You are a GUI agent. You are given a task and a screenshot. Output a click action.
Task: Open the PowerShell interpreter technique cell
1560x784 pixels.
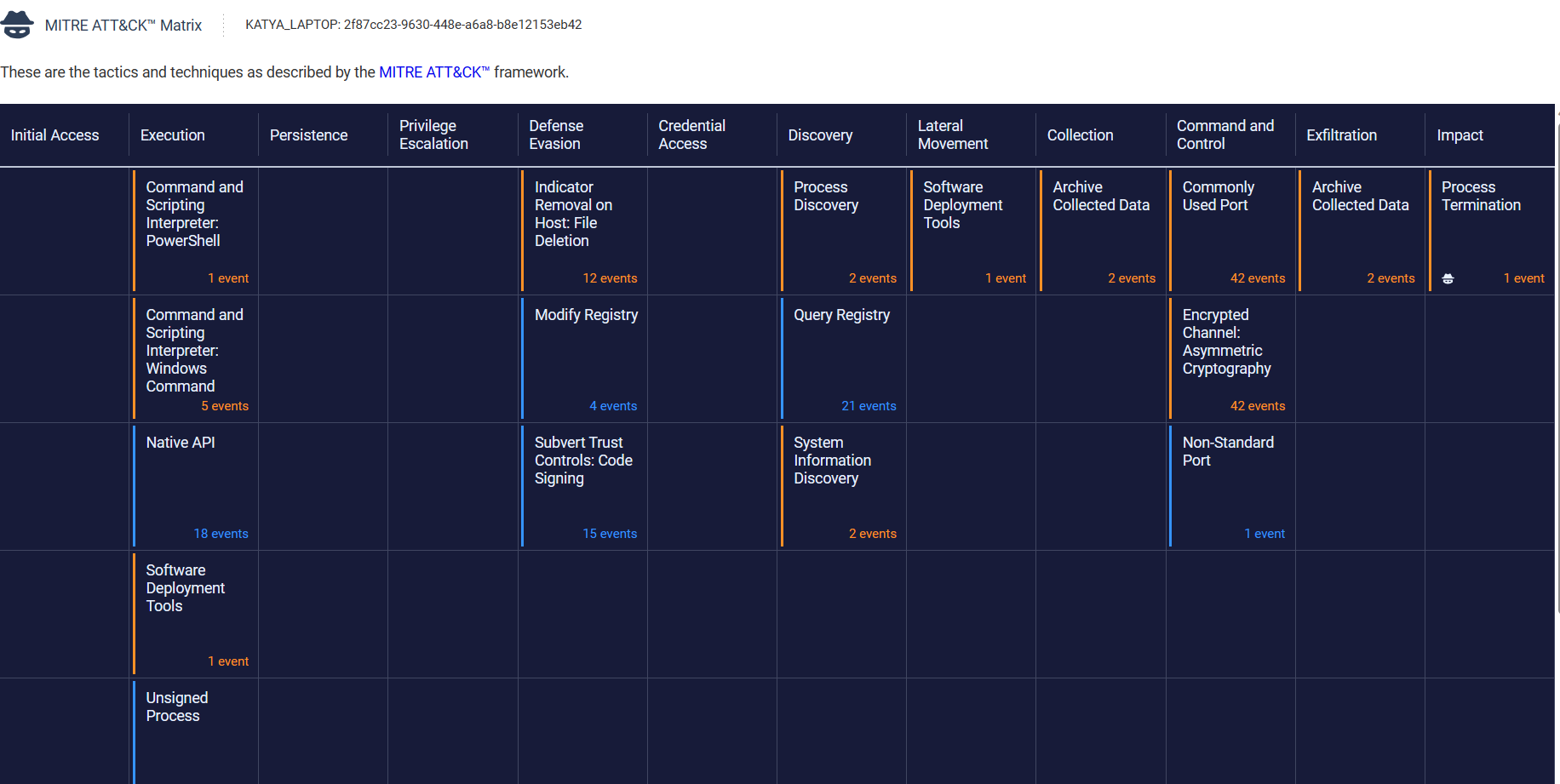coord(195,231)
